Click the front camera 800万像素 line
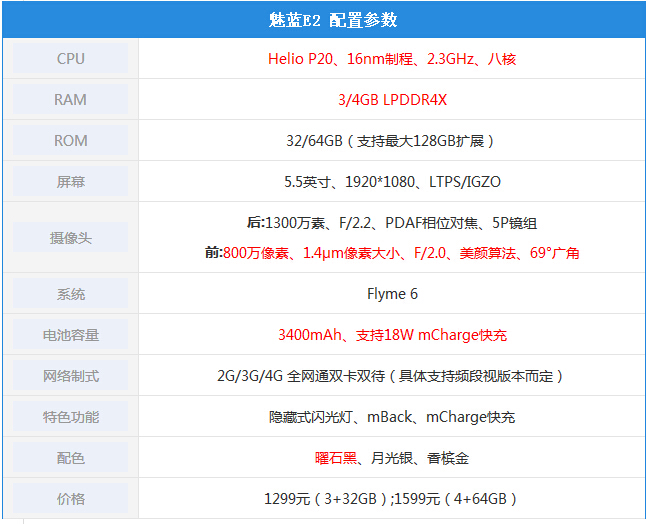This screenshot has height=524, width=649. [392, 252]
